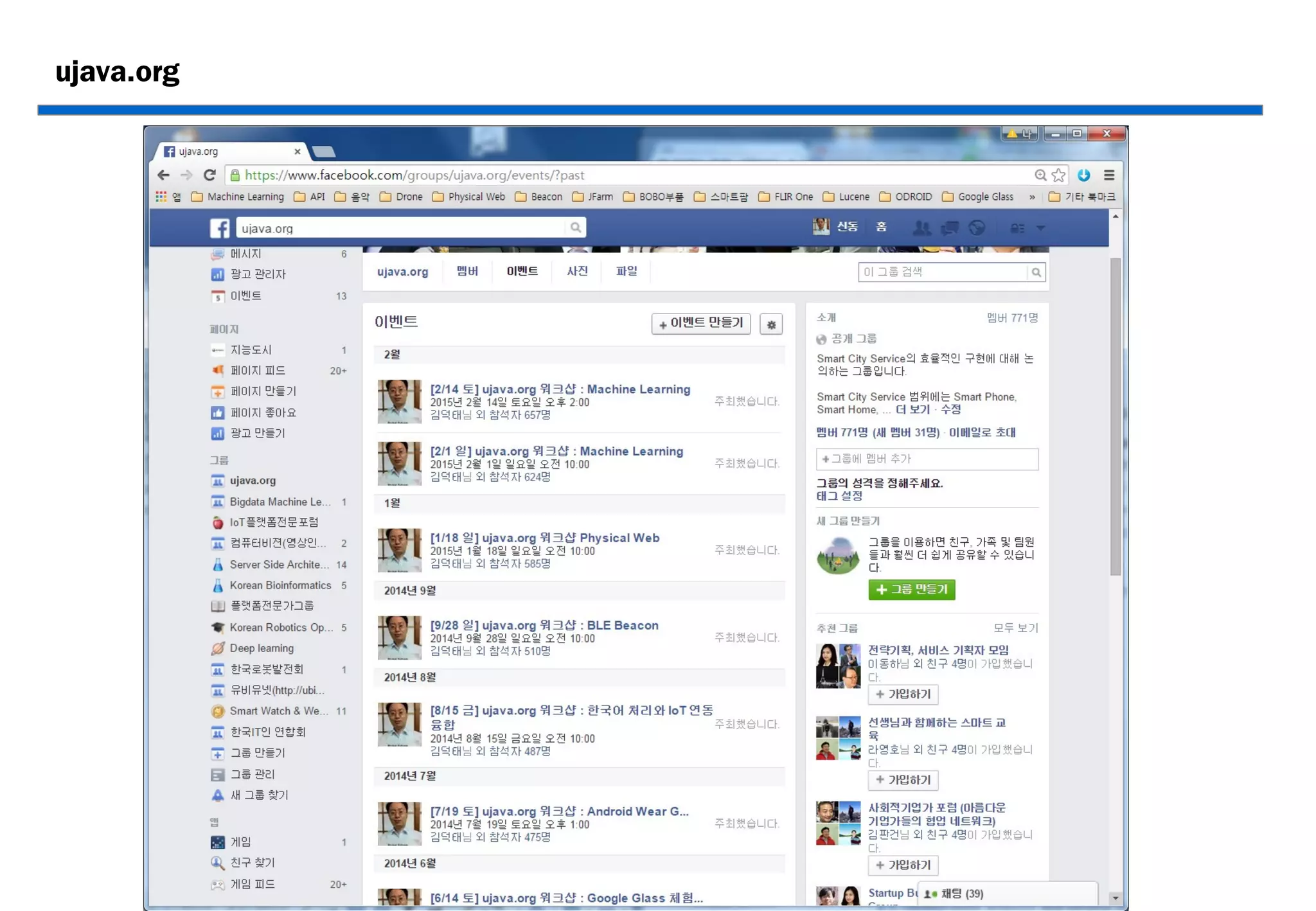Switch to the 멤버 tab
Viewport: 1316px width, 911px height.
pos(467,271)
